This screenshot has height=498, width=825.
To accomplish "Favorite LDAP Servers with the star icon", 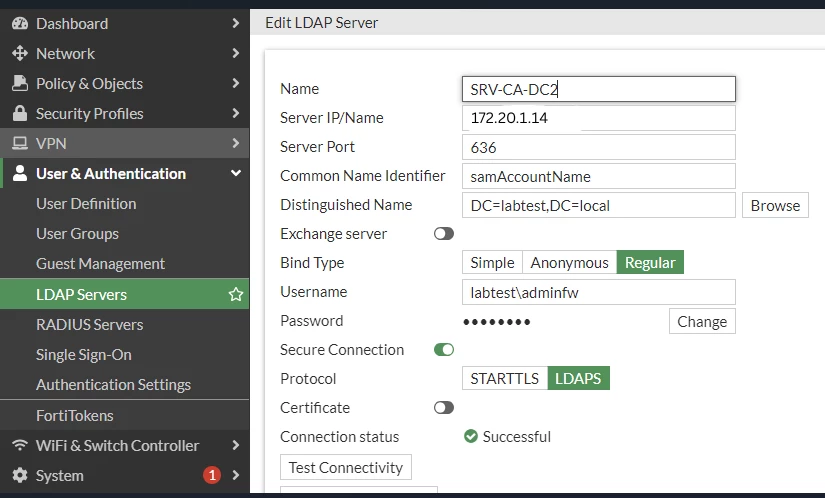I will [236, 294].
